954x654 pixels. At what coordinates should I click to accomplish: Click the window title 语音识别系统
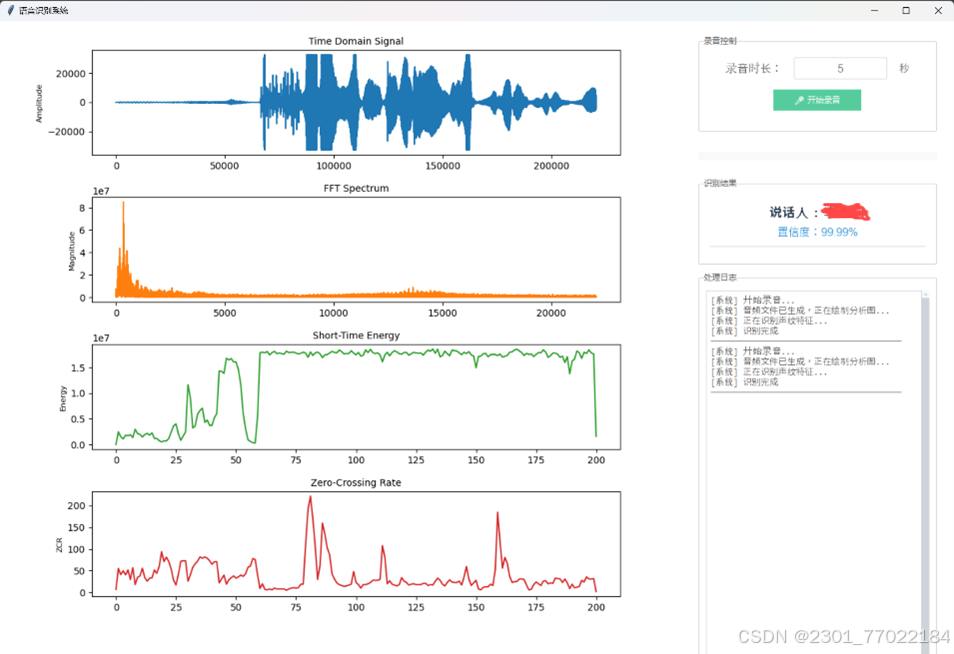43,10
